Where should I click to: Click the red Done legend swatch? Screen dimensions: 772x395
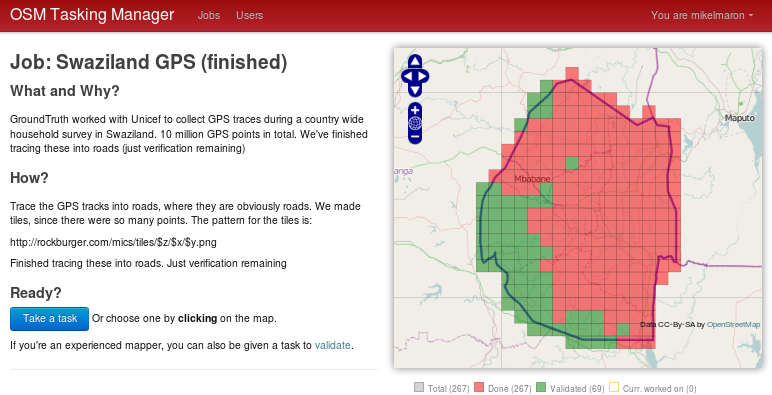click(x=479, y=388)
